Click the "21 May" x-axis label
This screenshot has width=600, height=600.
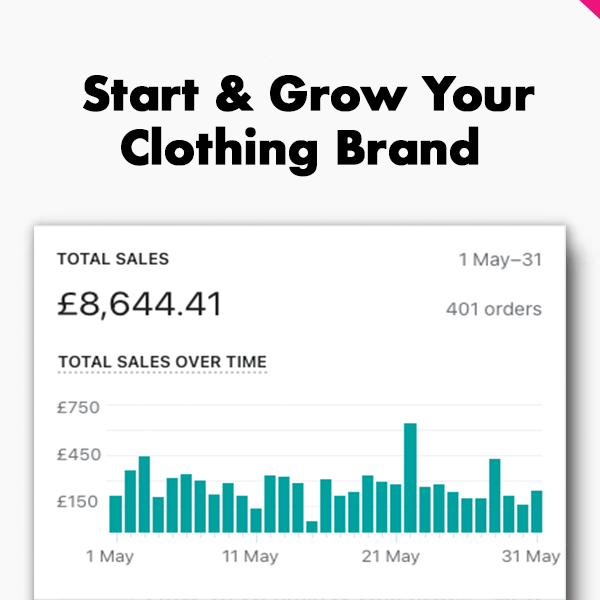click(390, 556)
